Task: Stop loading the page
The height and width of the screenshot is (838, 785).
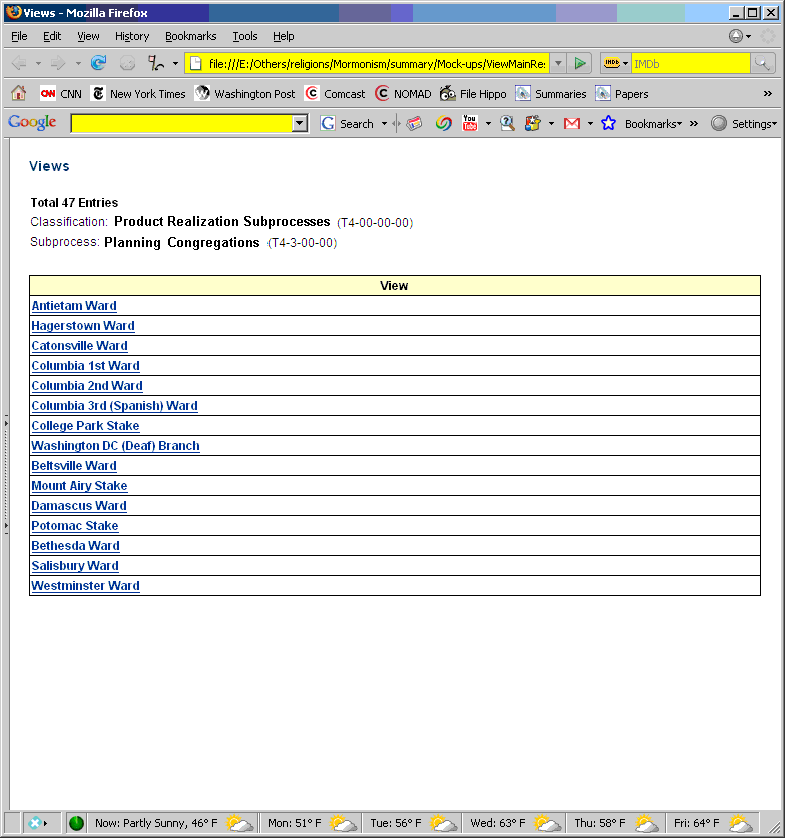Action: pos(127,64)
